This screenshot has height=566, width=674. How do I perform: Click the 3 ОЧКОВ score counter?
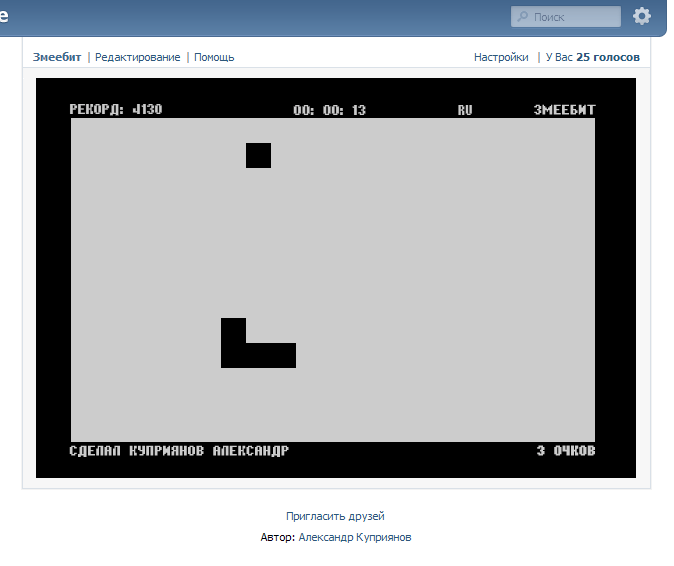[565, 451]
